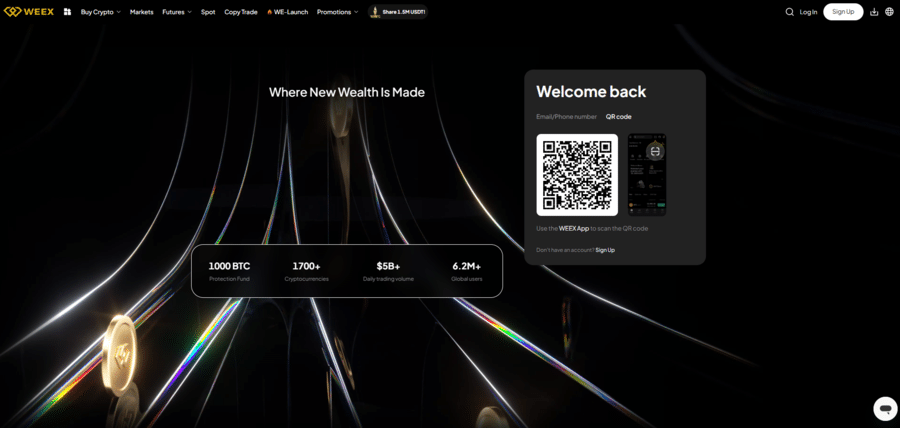Click the login QR code image

(577, 175)
